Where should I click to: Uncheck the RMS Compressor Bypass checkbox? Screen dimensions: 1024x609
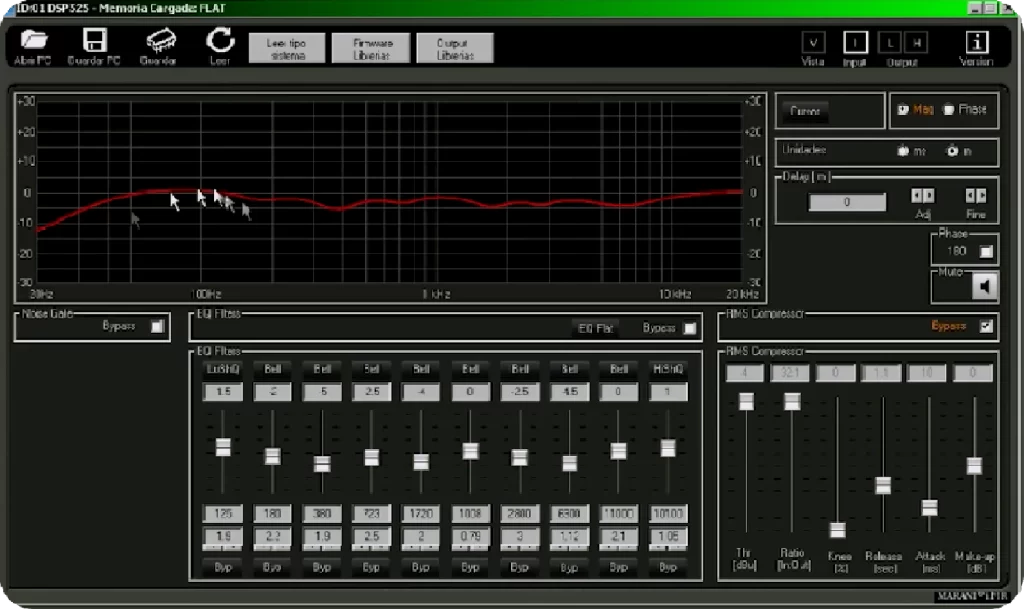click(x=986, y=326)
